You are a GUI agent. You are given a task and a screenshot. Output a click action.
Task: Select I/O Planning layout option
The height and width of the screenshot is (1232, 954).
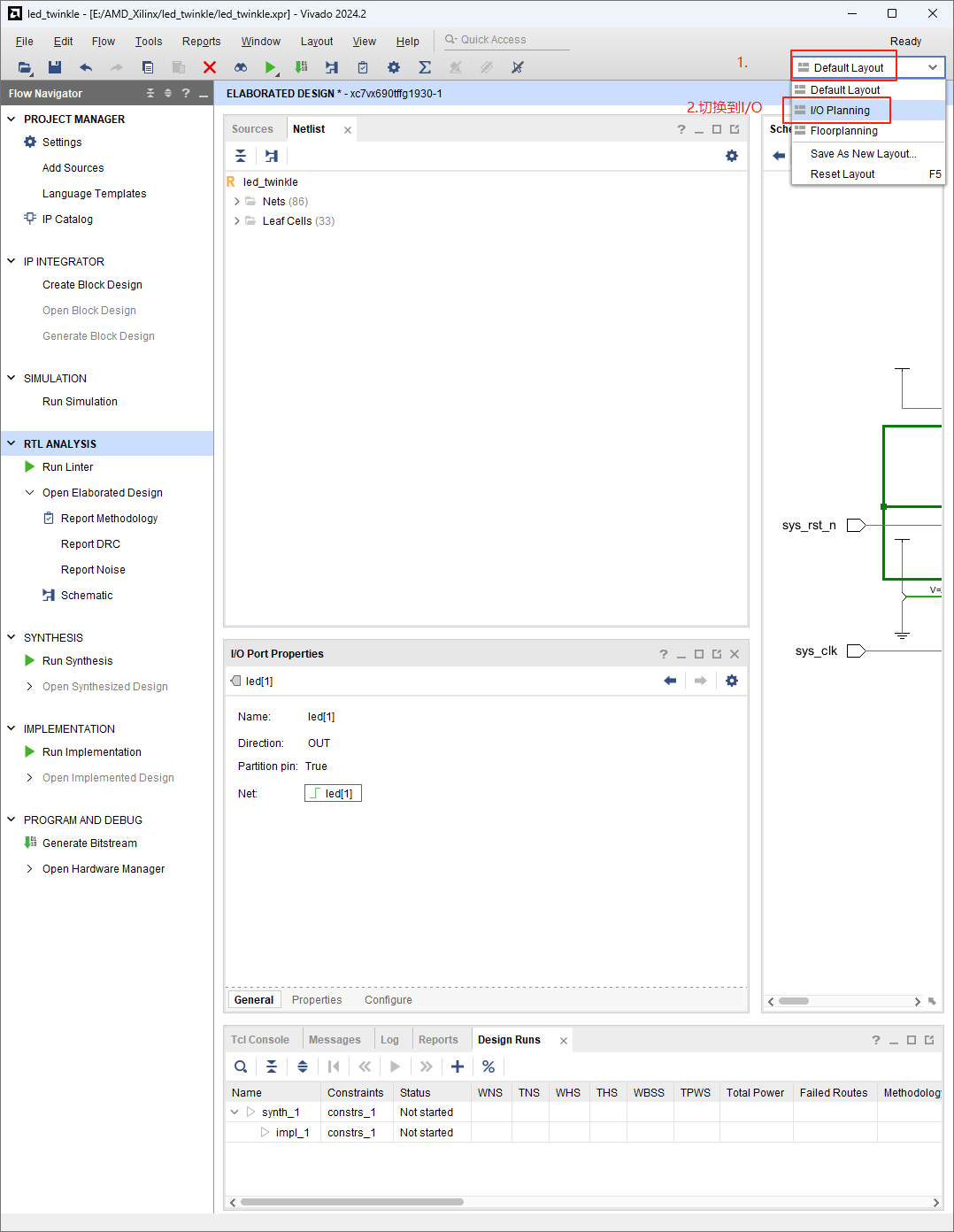click(x=868, y=111)
